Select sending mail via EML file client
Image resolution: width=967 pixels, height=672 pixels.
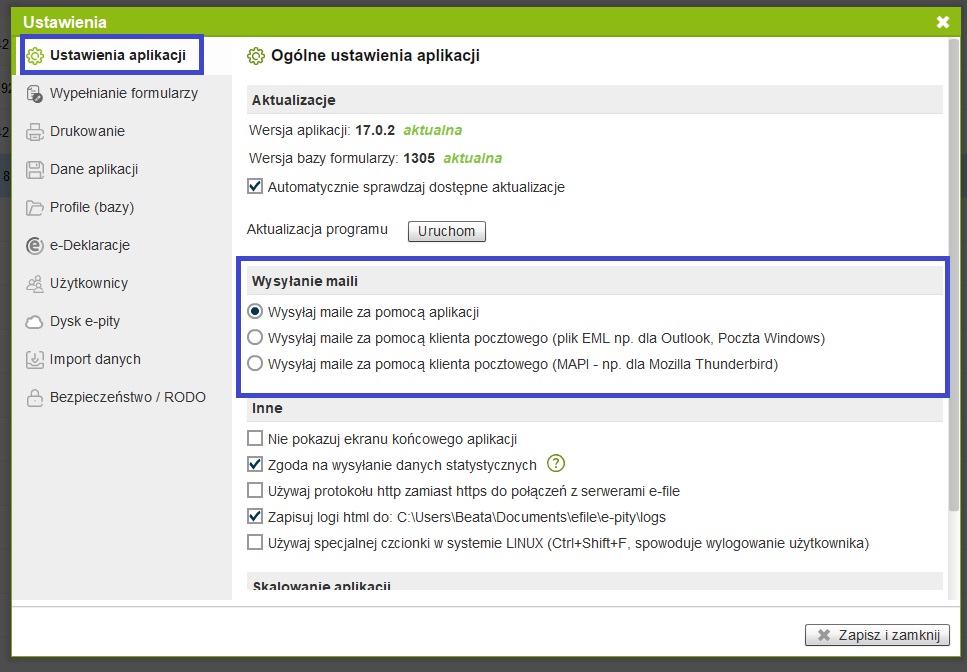(x=255, y=338)
